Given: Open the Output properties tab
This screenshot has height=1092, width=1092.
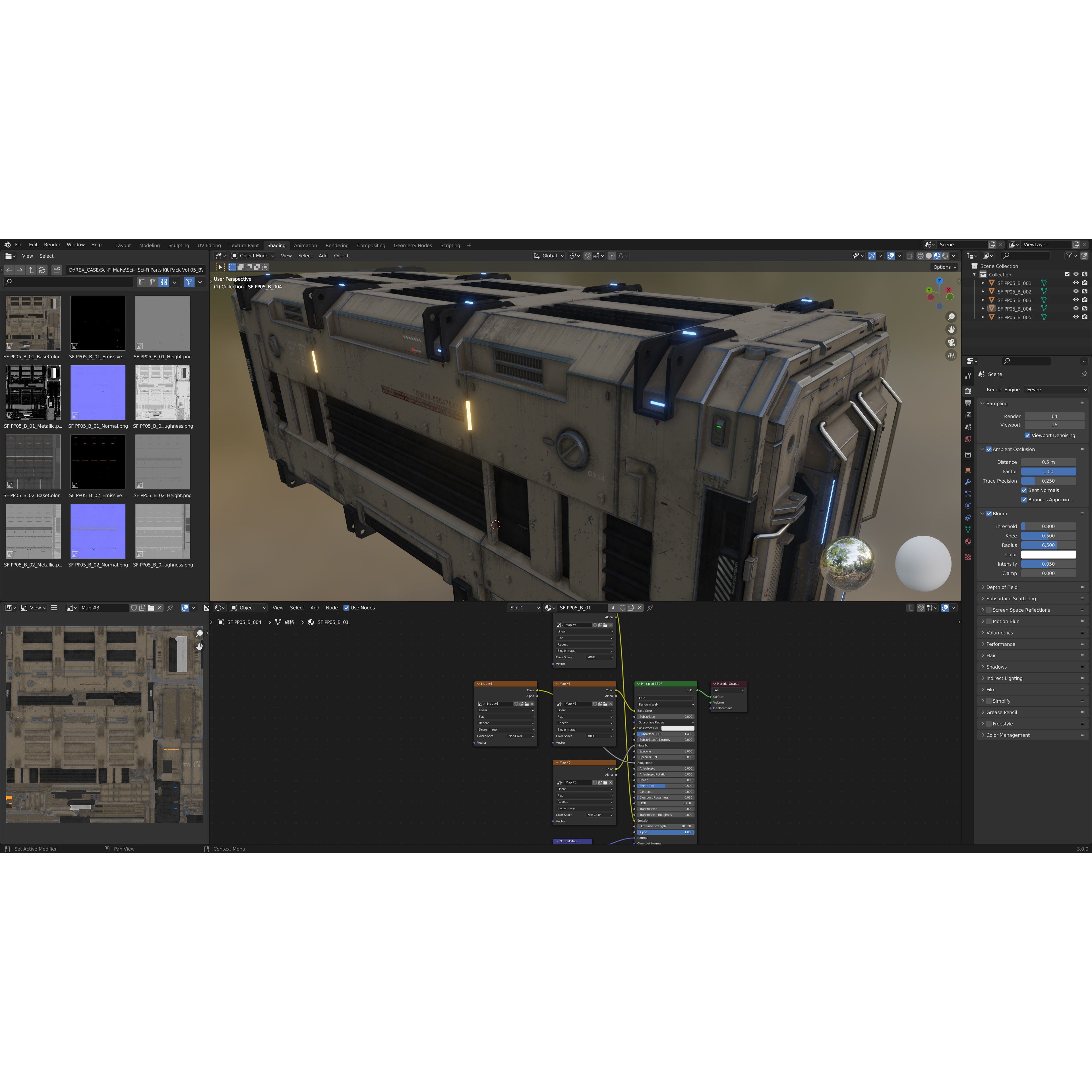Looking at the screenshot, I should tap(968, 403).
